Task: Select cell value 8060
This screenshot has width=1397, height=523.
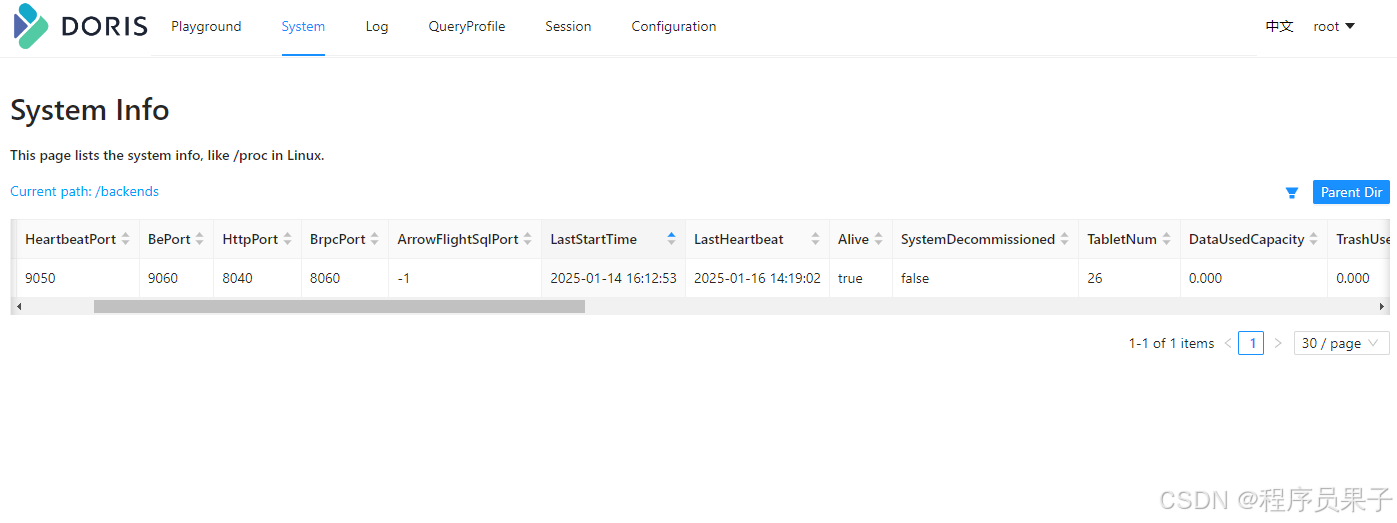Action: 325,278
